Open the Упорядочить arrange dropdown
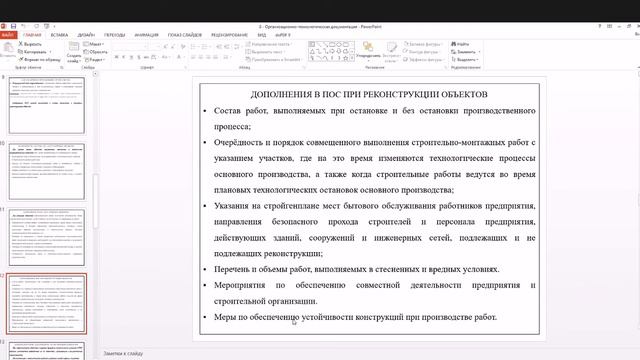 [x=368, y=52]
